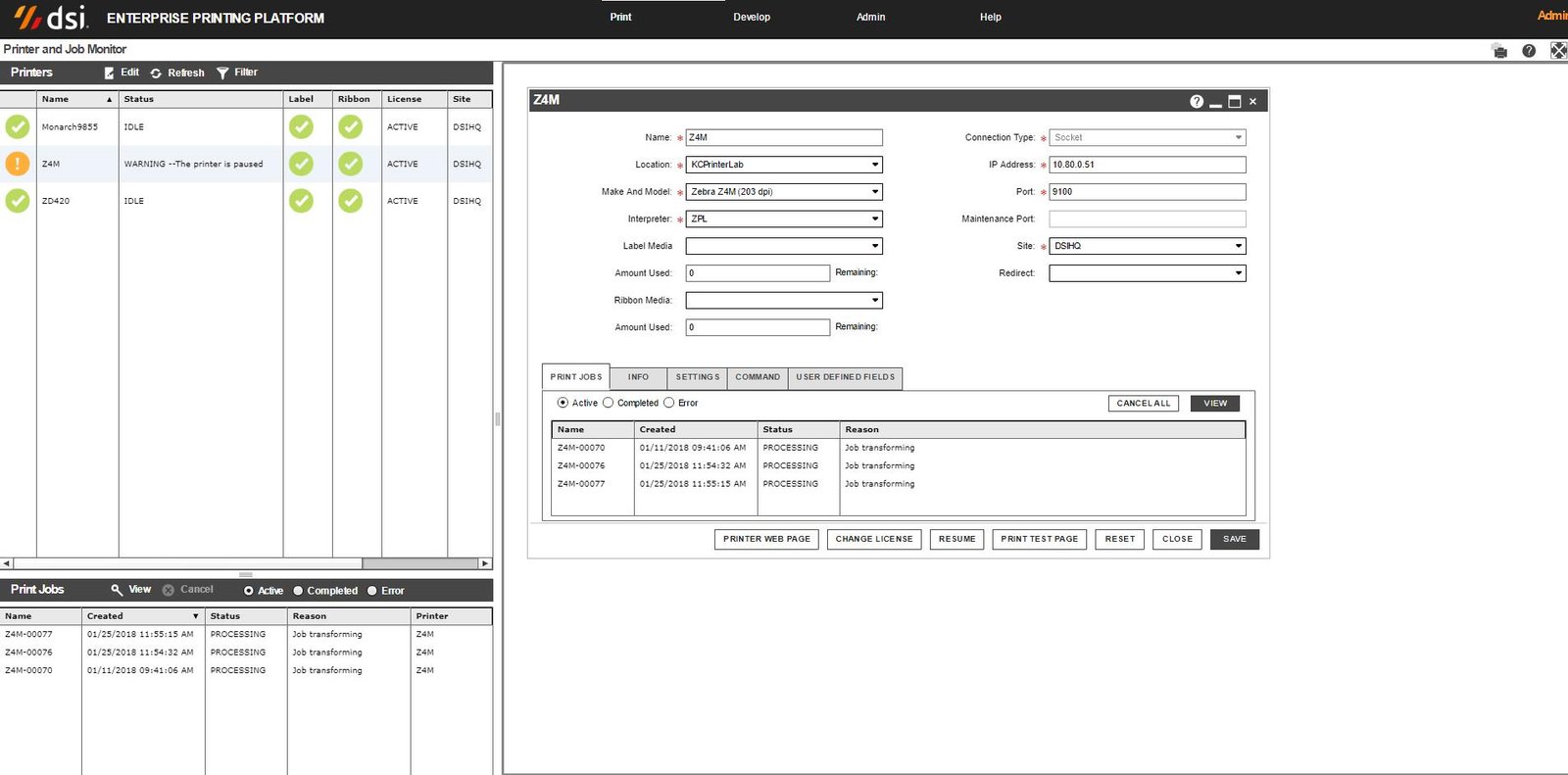Image resolution: width=1568 pixels, height=775 pixels.
Task: Click the Filter funnel icon in the Printers toolbar
Action: (x=222, y=73)
